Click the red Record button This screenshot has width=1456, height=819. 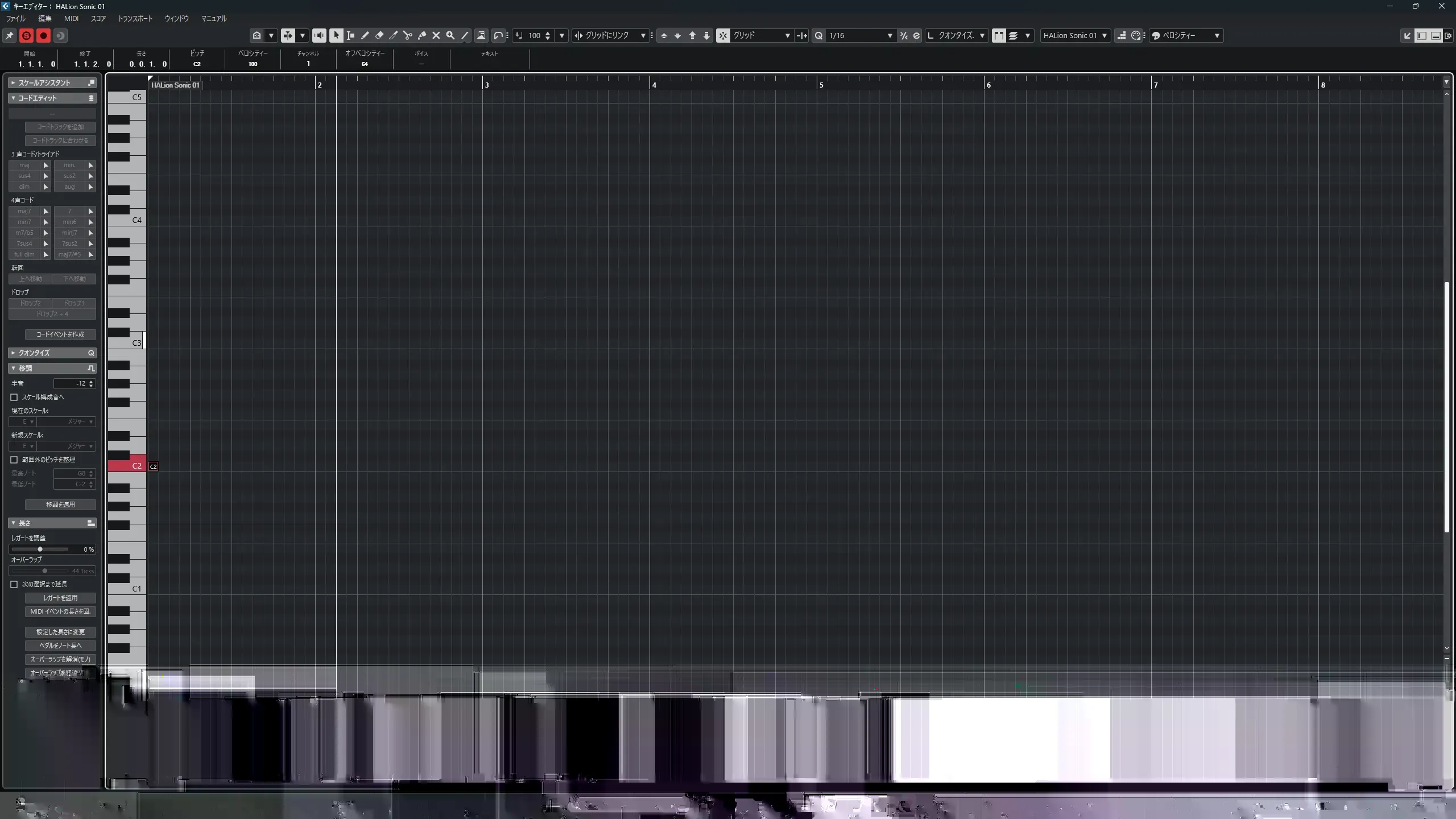point(43,35)
